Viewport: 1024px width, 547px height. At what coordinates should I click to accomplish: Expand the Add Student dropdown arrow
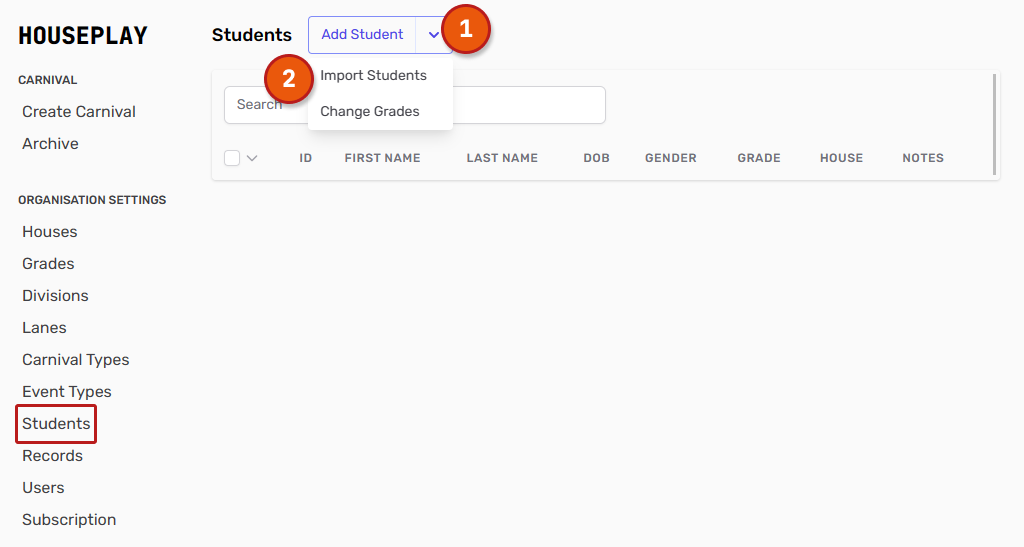(433, 35)
